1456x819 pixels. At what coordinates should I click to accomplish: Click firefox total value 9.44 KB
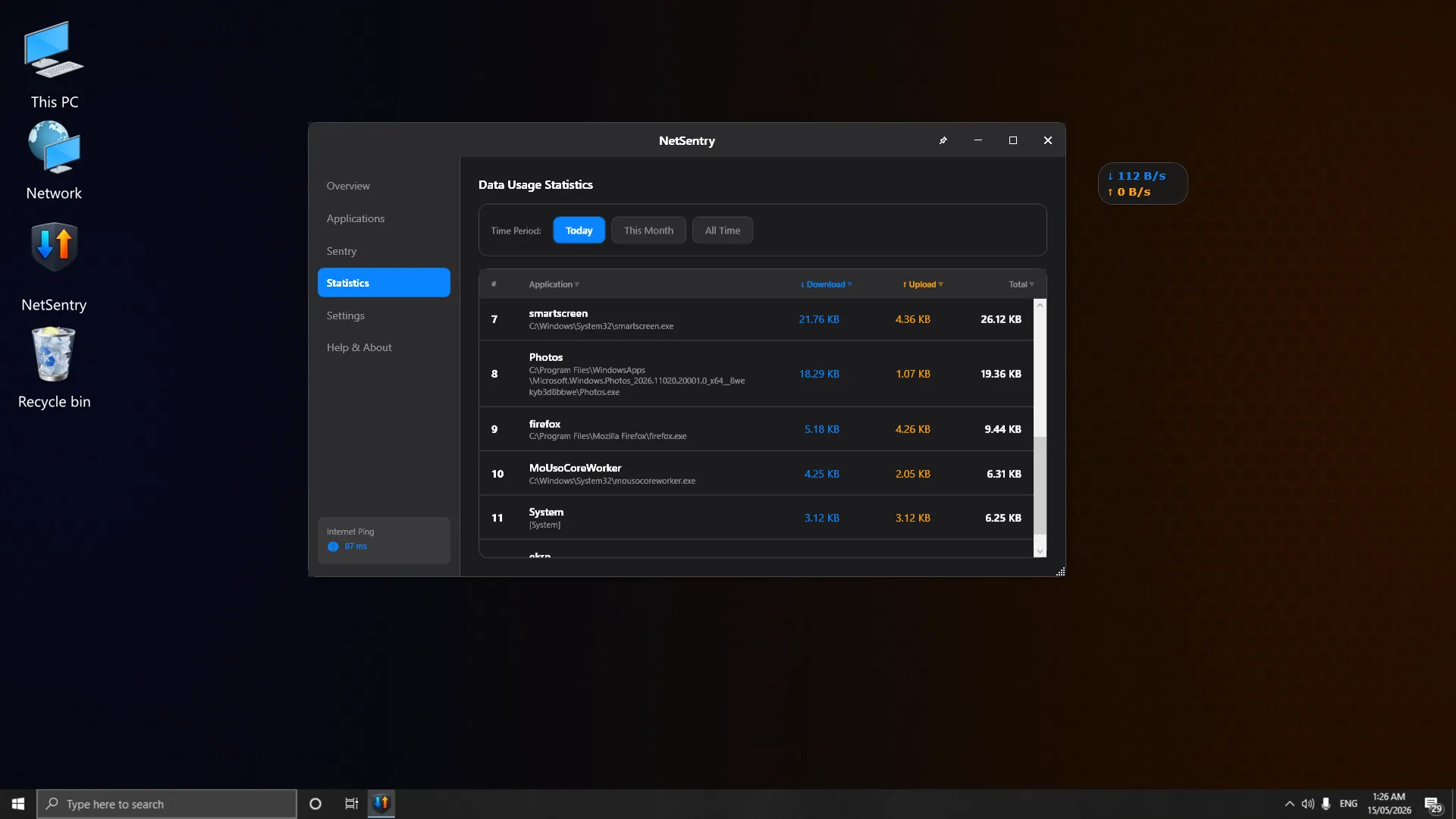click(1003, 429)
